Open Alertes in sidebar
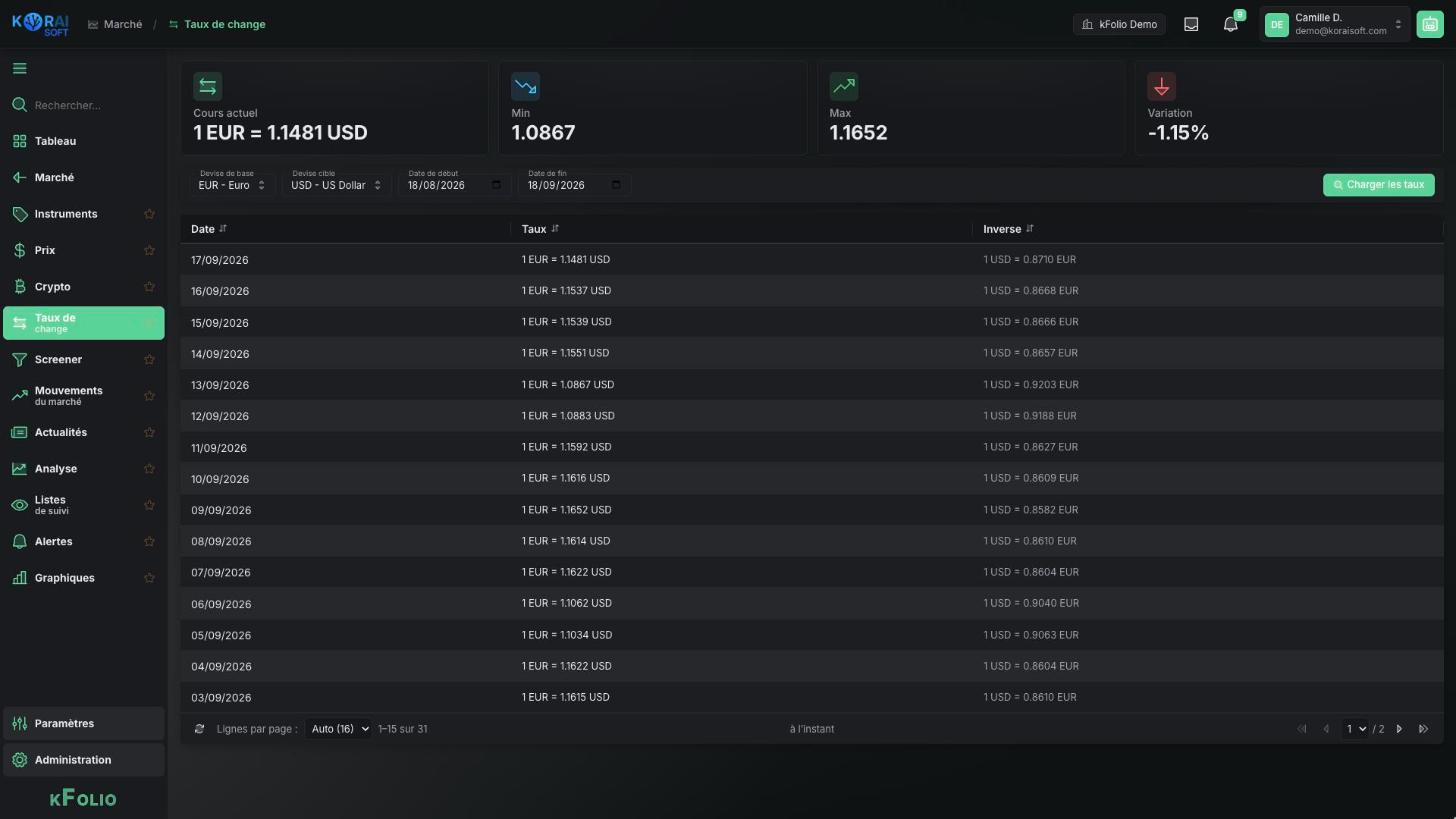This screenshot has height=819, width=1456. click(x=83, y=542)
